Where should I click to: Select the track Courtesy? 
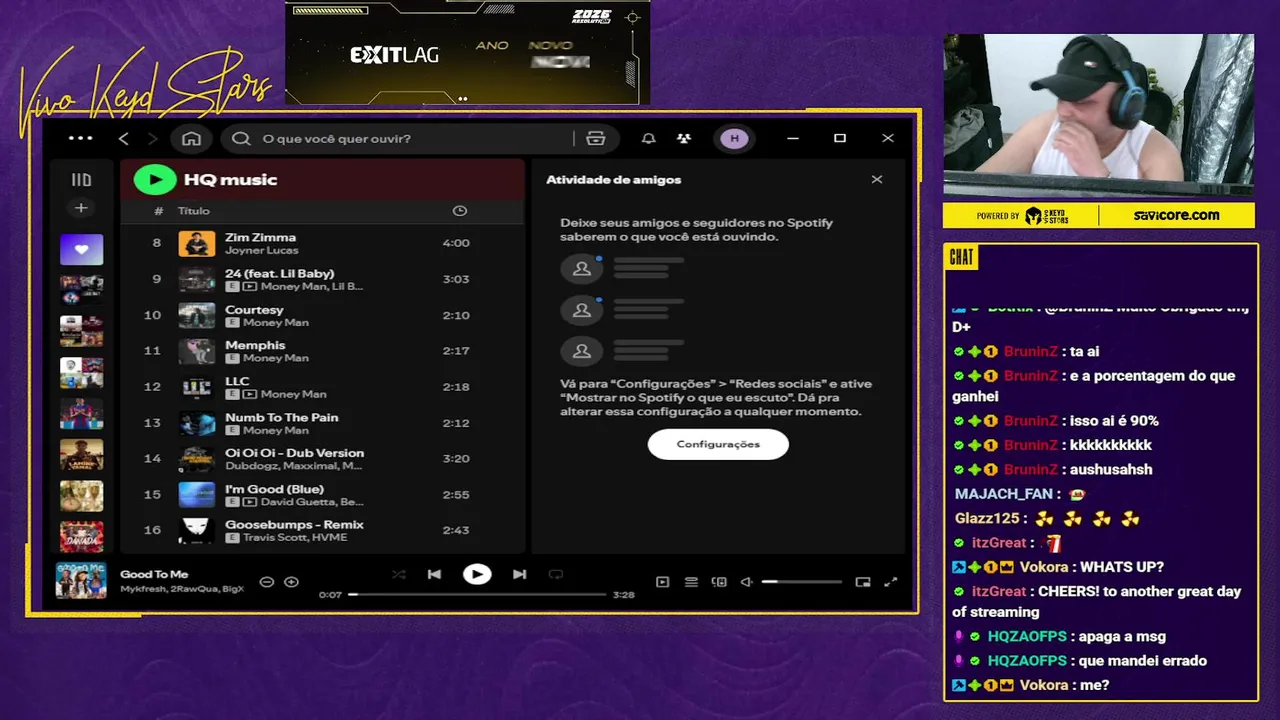pos(322,315)
